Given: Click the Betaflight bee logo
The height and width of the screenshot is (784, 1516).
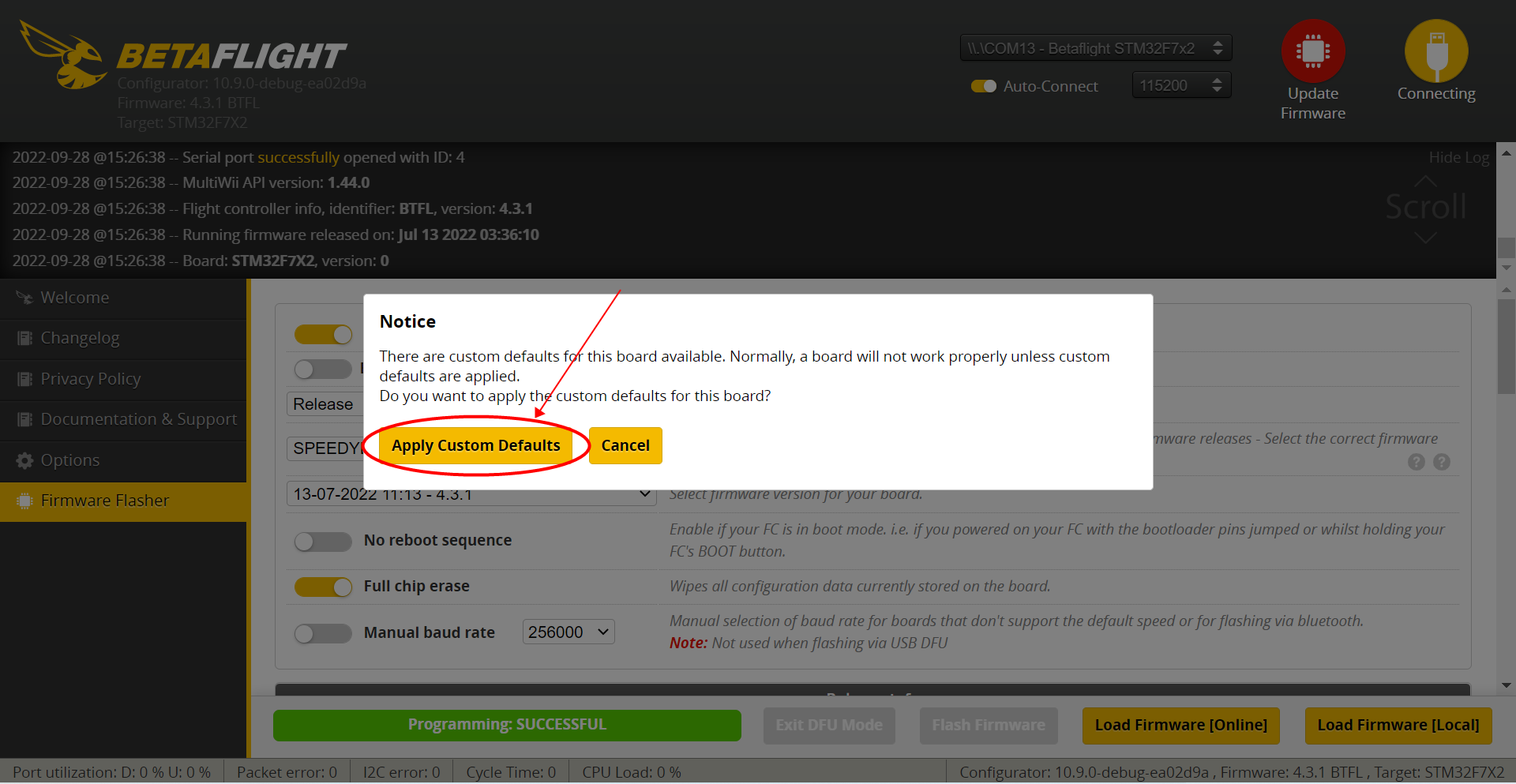Looking at the screenshot, I should click(x=63, y=55).
